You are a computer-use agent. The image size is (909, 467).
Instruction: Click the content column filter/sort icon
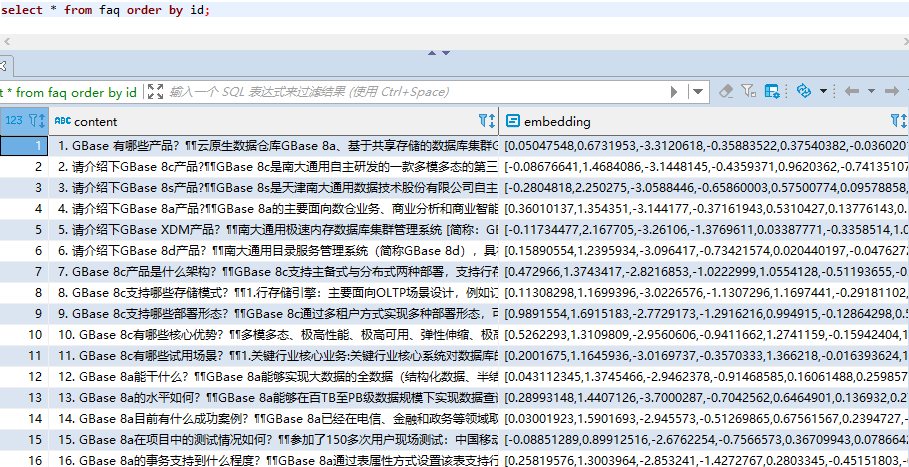point(487,121)
